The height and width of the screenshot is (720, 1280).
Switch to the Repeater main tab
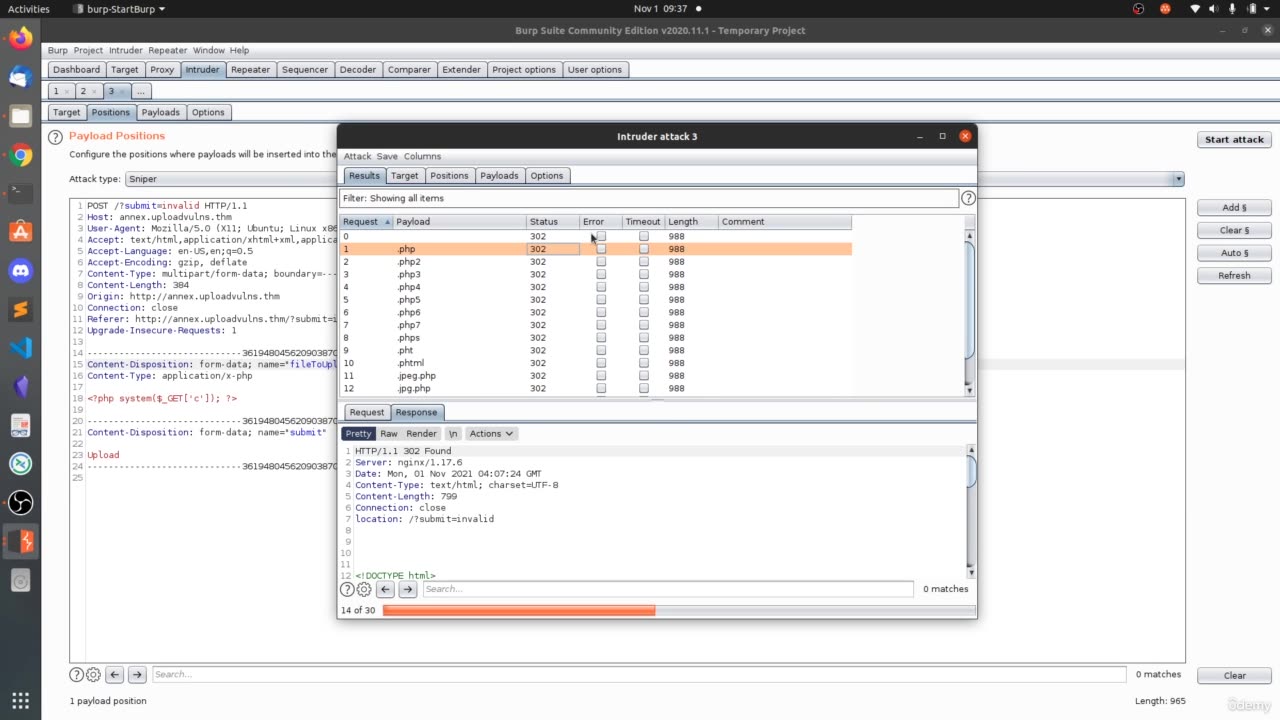(250, 70)
